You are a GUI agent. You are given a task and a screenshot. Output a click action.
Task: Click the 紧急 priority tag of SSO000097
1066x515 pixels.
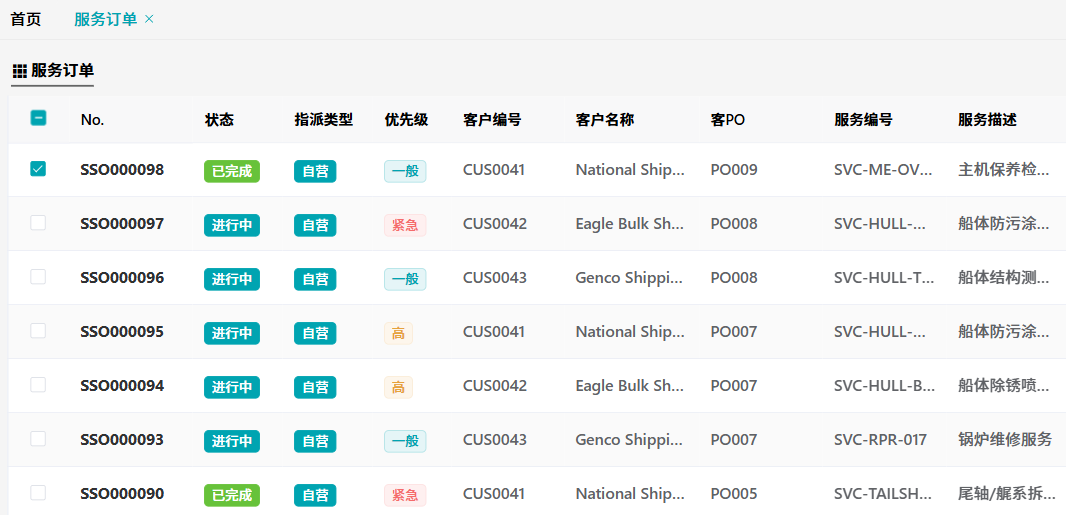[x=405, y=225]
